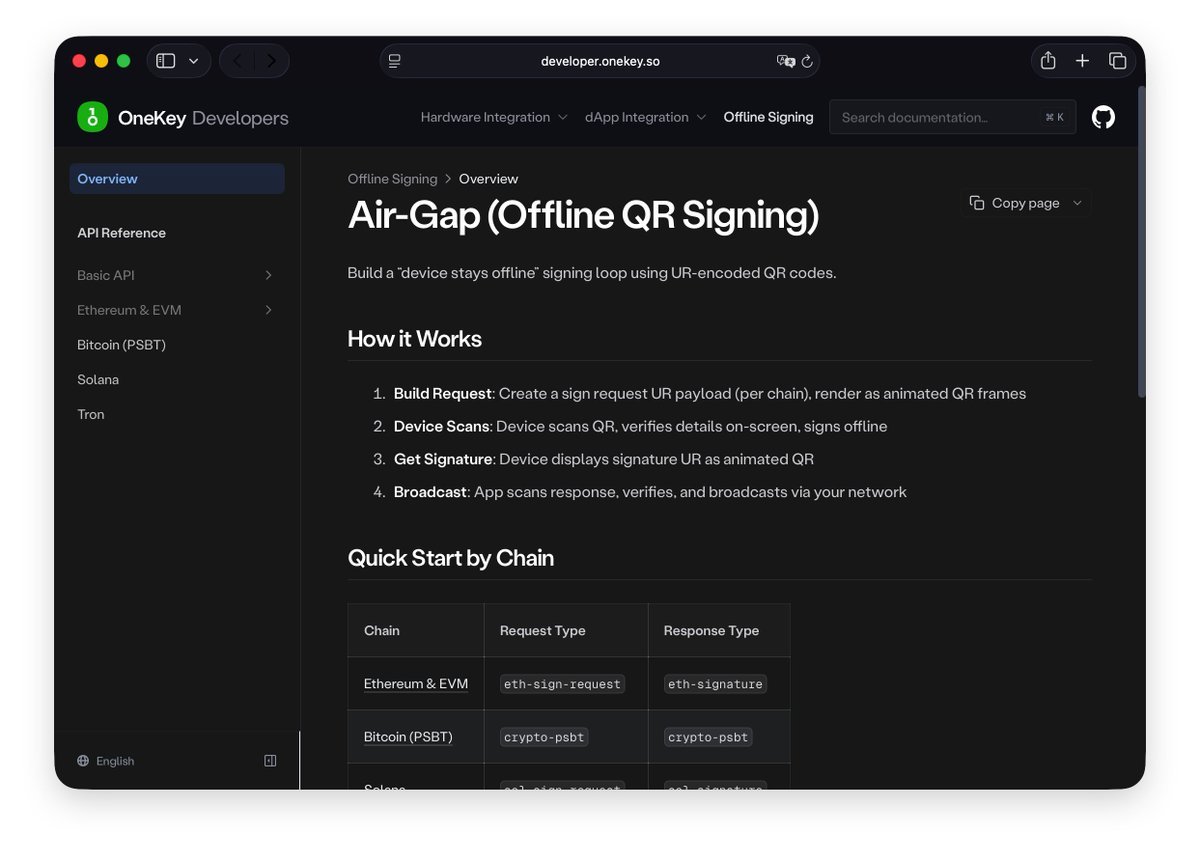
Task: Click the Device Scans step text
Action: 641,427
